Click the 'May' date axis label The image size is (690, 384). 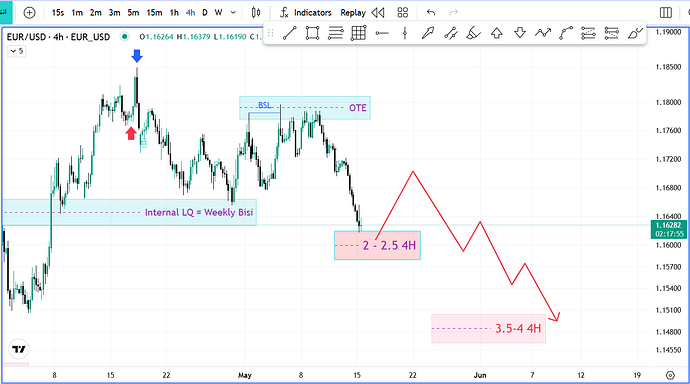tap(245, 375)
